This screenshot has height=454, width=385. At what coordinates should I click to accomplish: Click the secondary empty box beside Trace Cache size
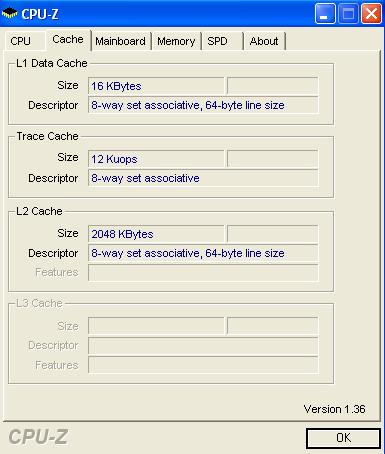272,159
